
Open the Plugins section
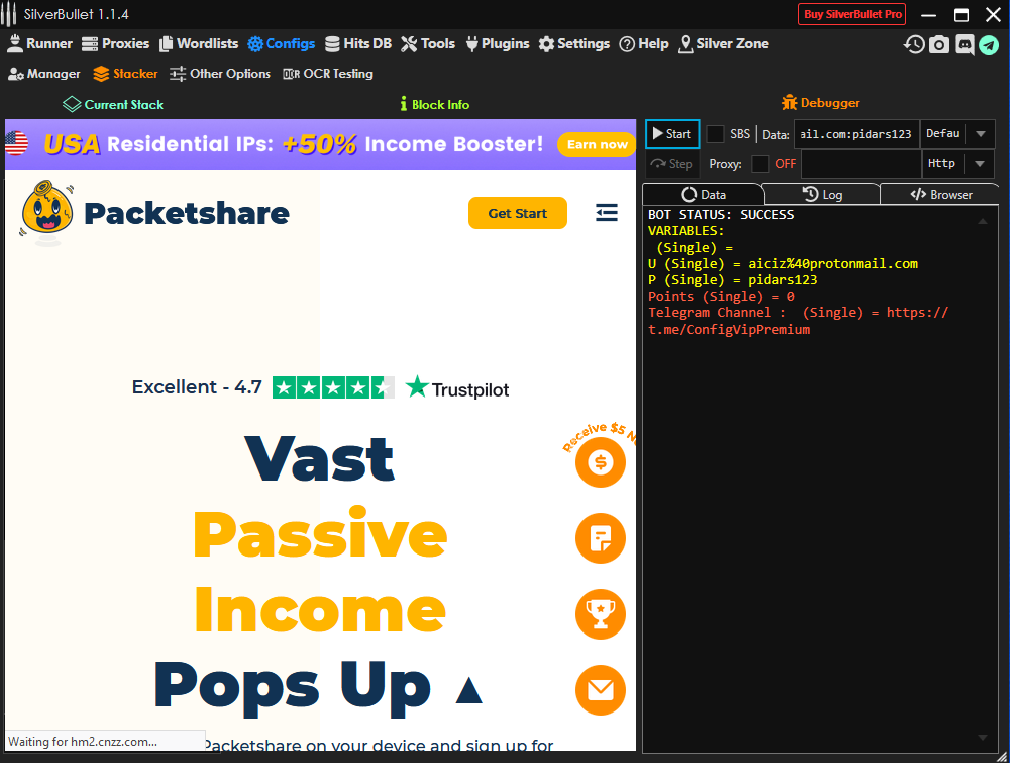click(x=497, y=44)
